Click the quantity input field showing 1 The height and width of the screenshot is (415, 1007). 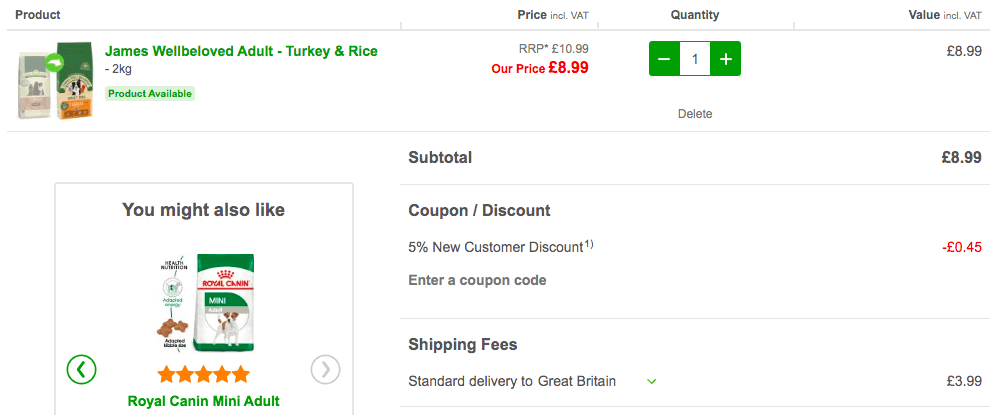[x=695, y=59]
